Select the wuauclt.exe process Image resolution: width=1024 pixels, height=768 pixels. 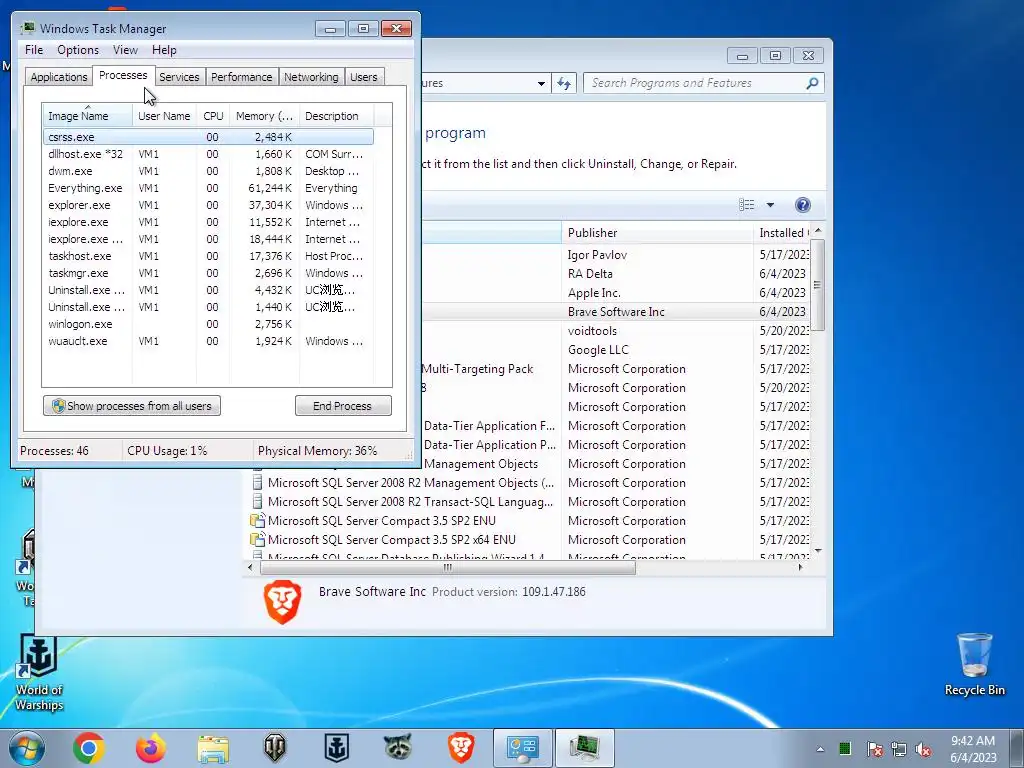tap(208, 341)
